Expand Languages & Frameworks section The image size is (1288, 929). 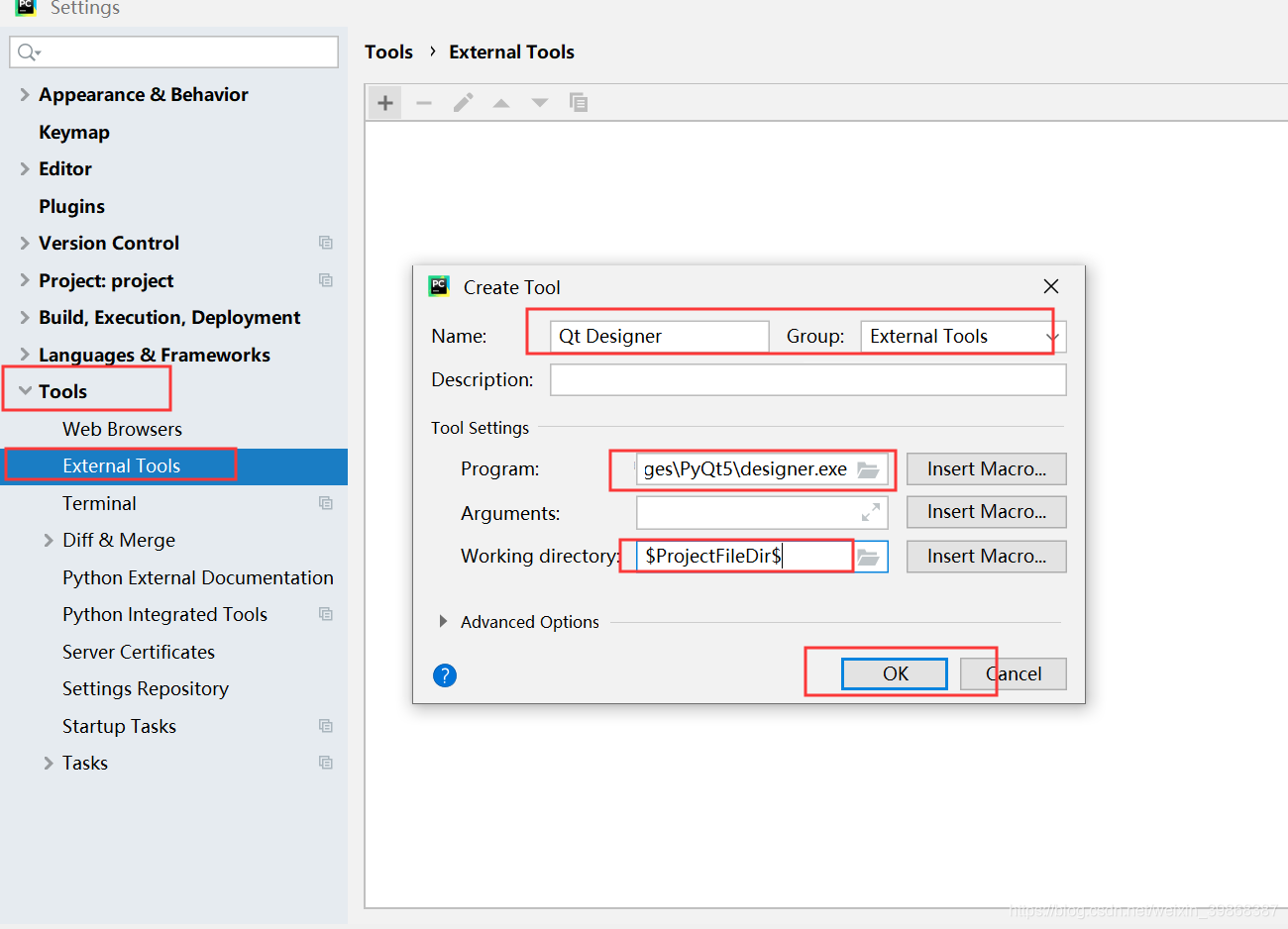pos(25,355)
